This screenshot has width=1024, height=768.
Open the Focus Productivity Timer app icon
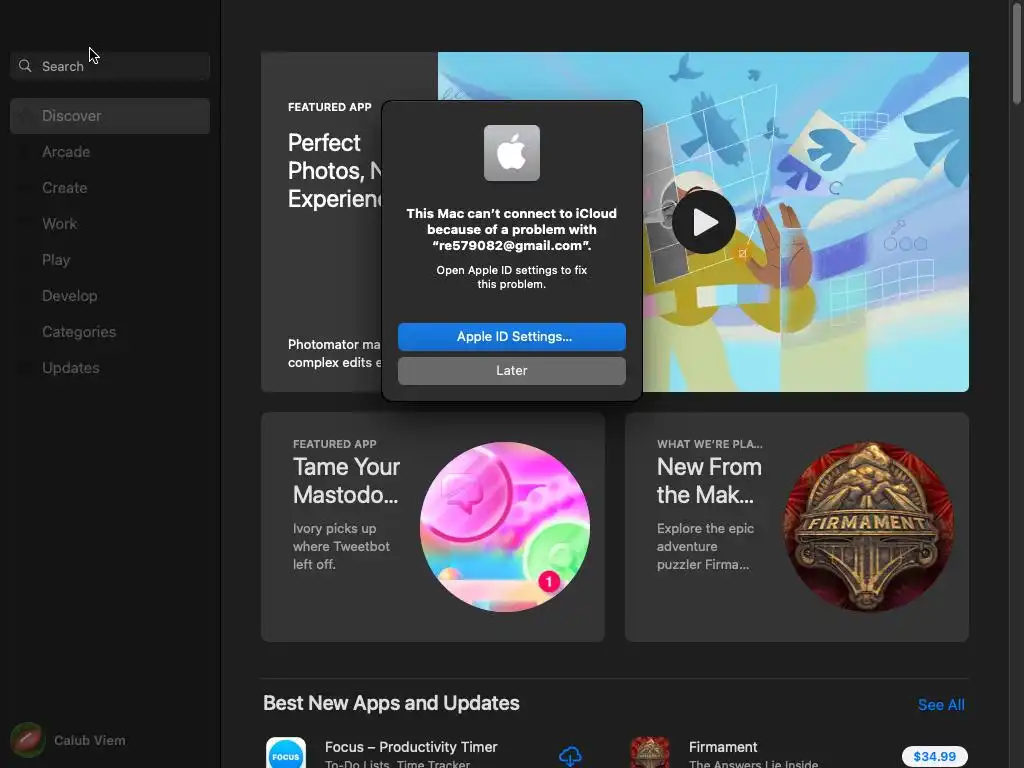pos(286,752)
